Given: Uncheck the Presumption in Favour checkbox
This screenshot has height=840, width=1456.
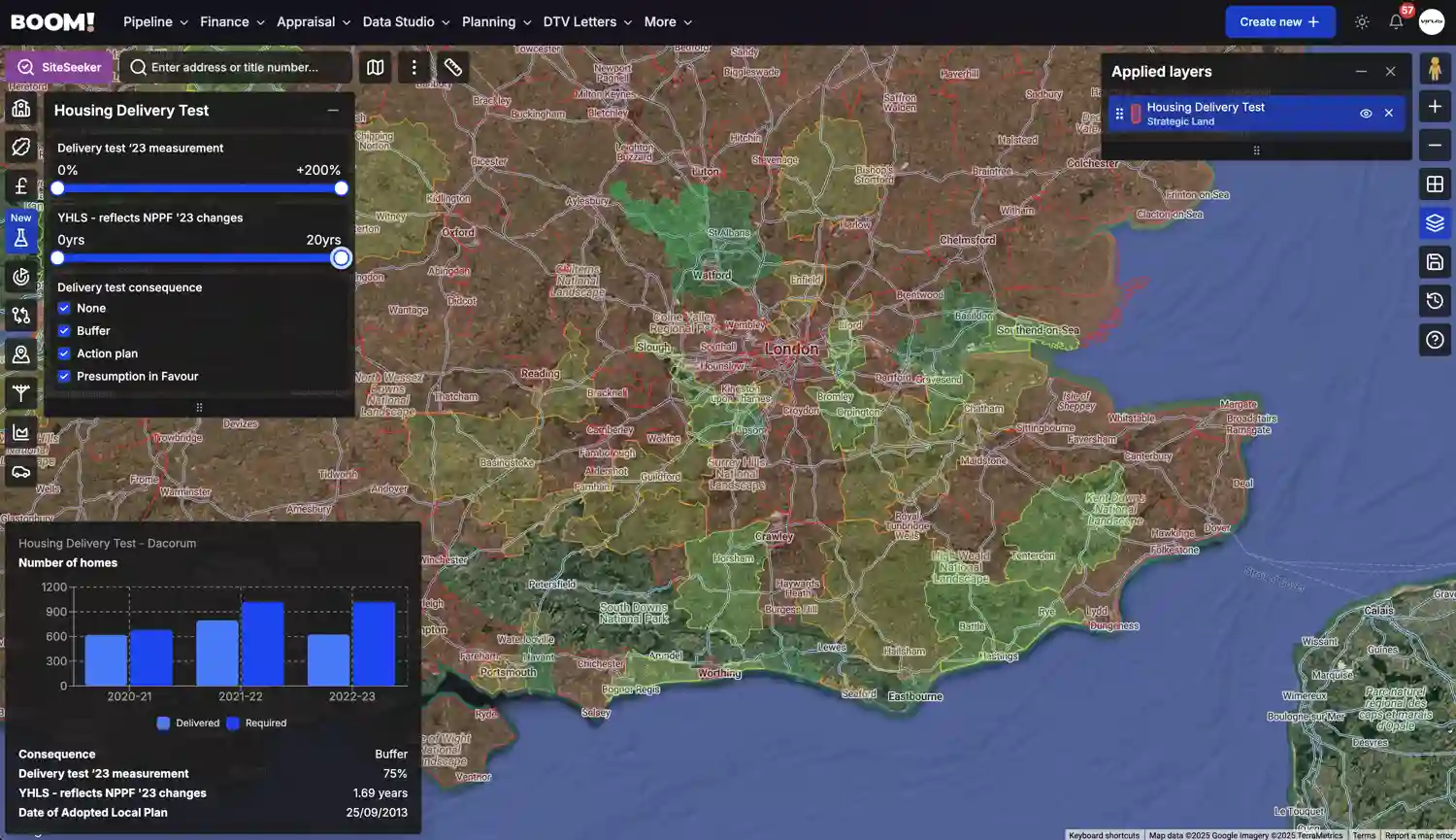Looking at the screenshot, I should click(x=64, y=377).
